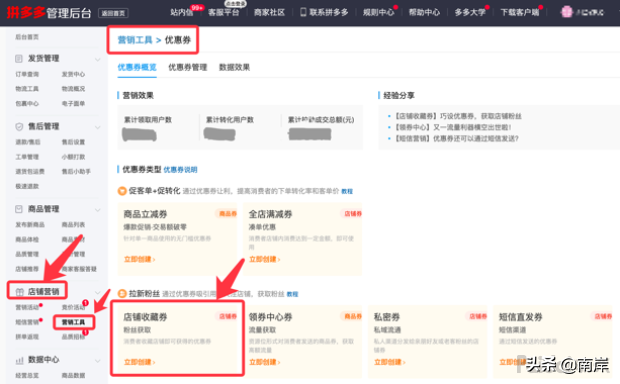620x384 pixels.
Task: Click the 商品管理 box icon
Action: pos(19,209)
